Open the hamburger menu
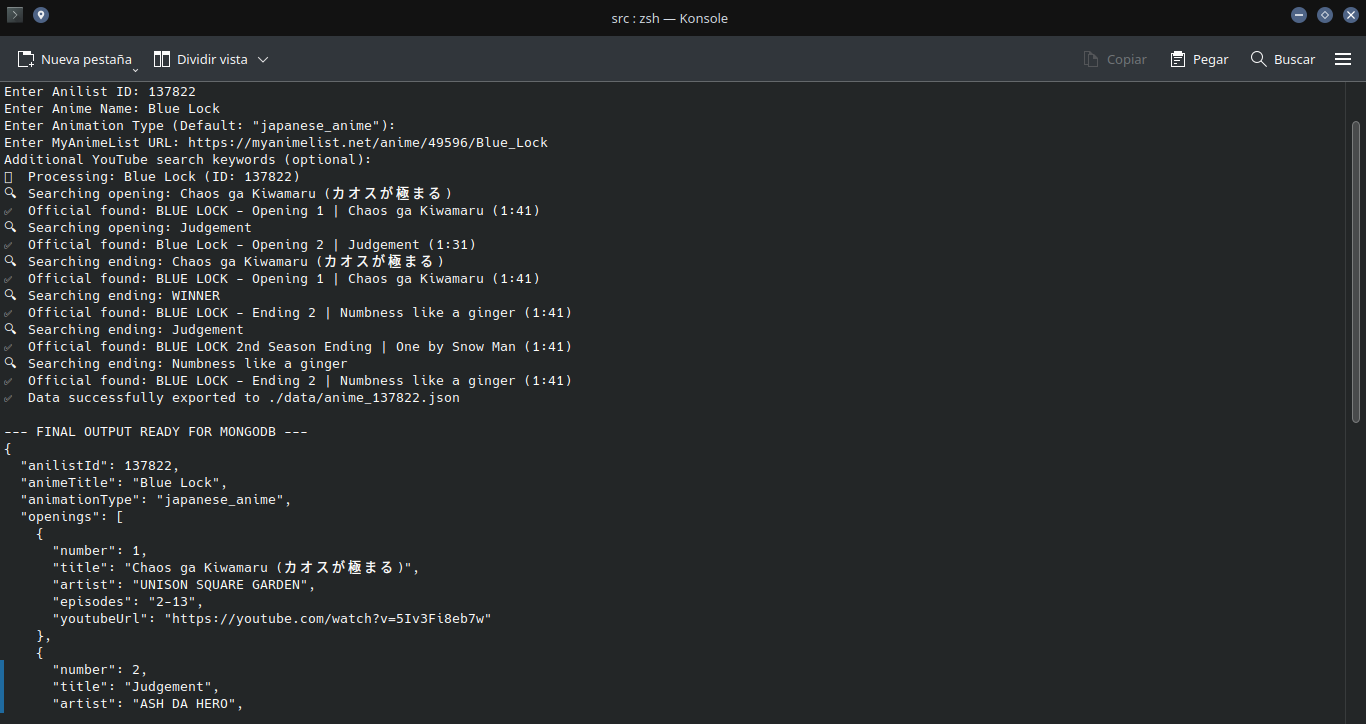 [1343, 60]
